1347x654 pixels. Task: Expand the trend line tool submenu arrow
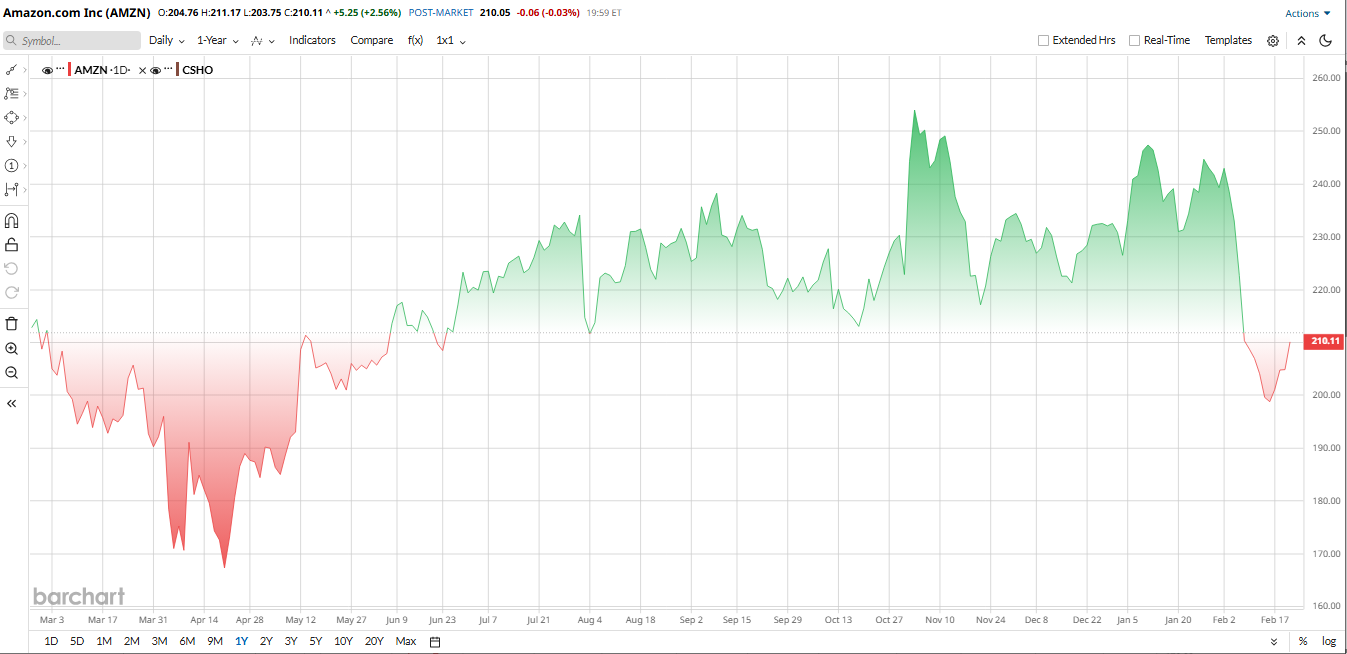25,70
